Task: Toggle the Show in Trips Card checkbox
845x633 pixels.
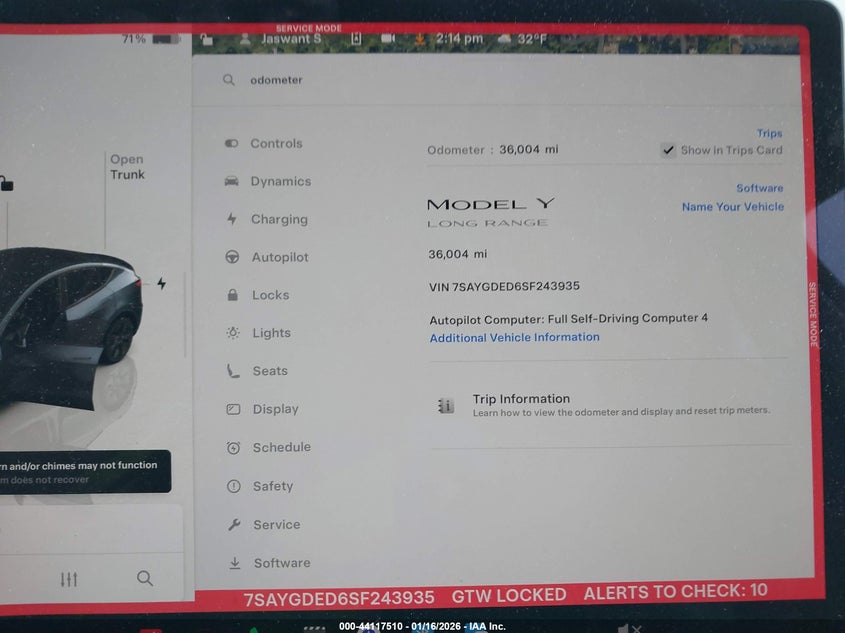Action: pyautogui.click(x=668, y=150)
